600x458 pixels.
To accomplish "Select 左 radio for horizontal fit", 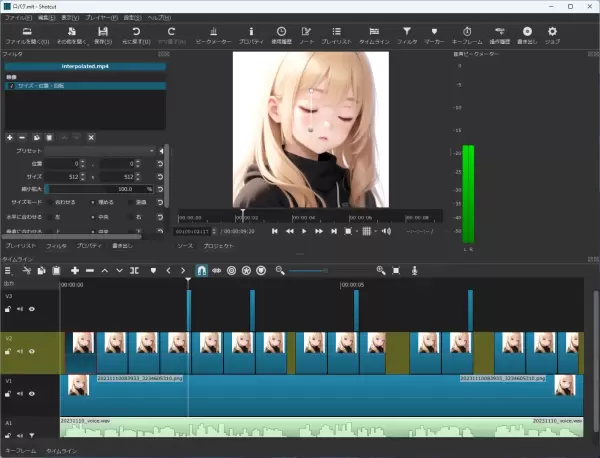I will click(x=50, y=217).
